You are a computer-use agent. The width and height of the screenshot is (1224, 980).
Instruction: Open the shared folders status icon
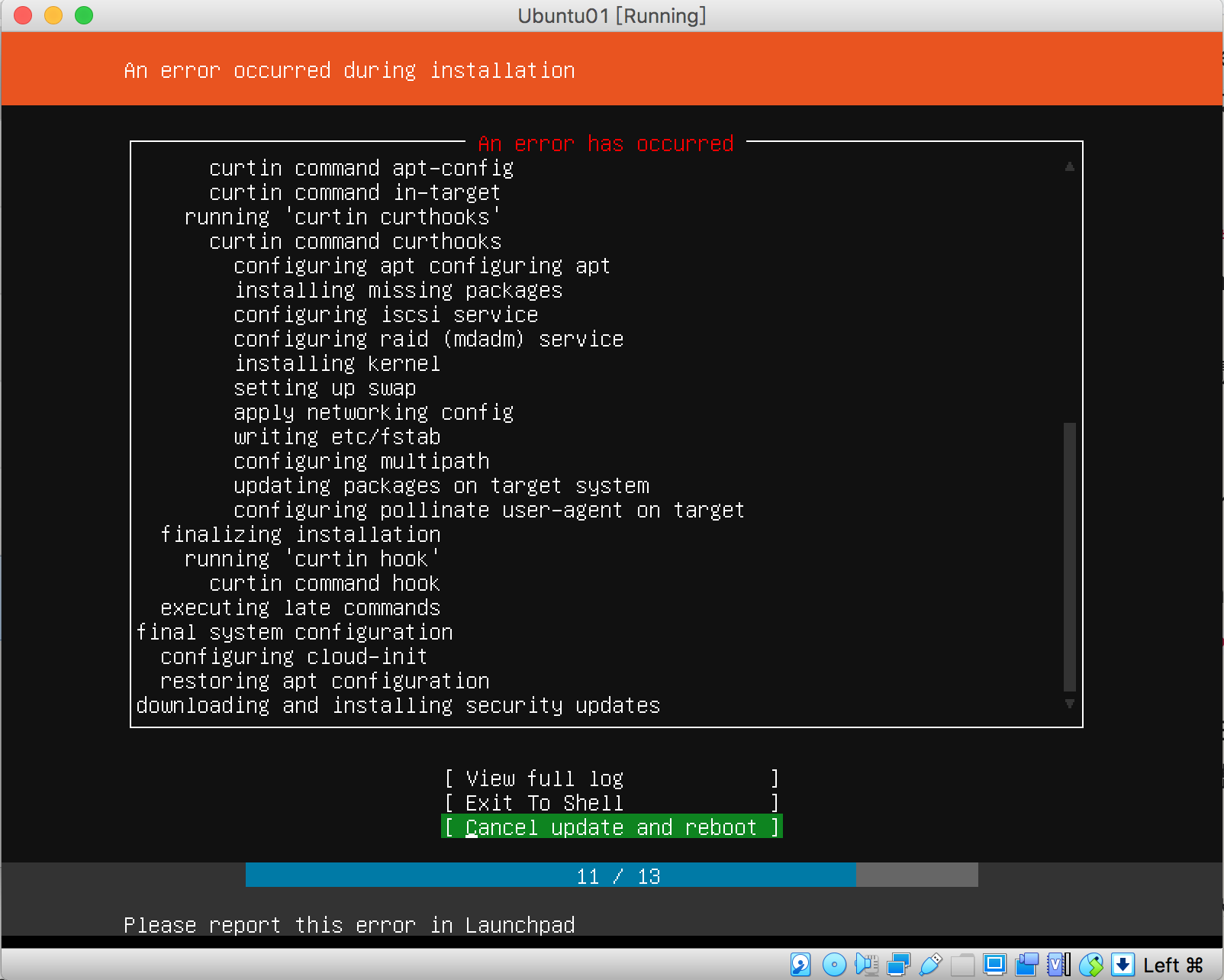point(963,965)
